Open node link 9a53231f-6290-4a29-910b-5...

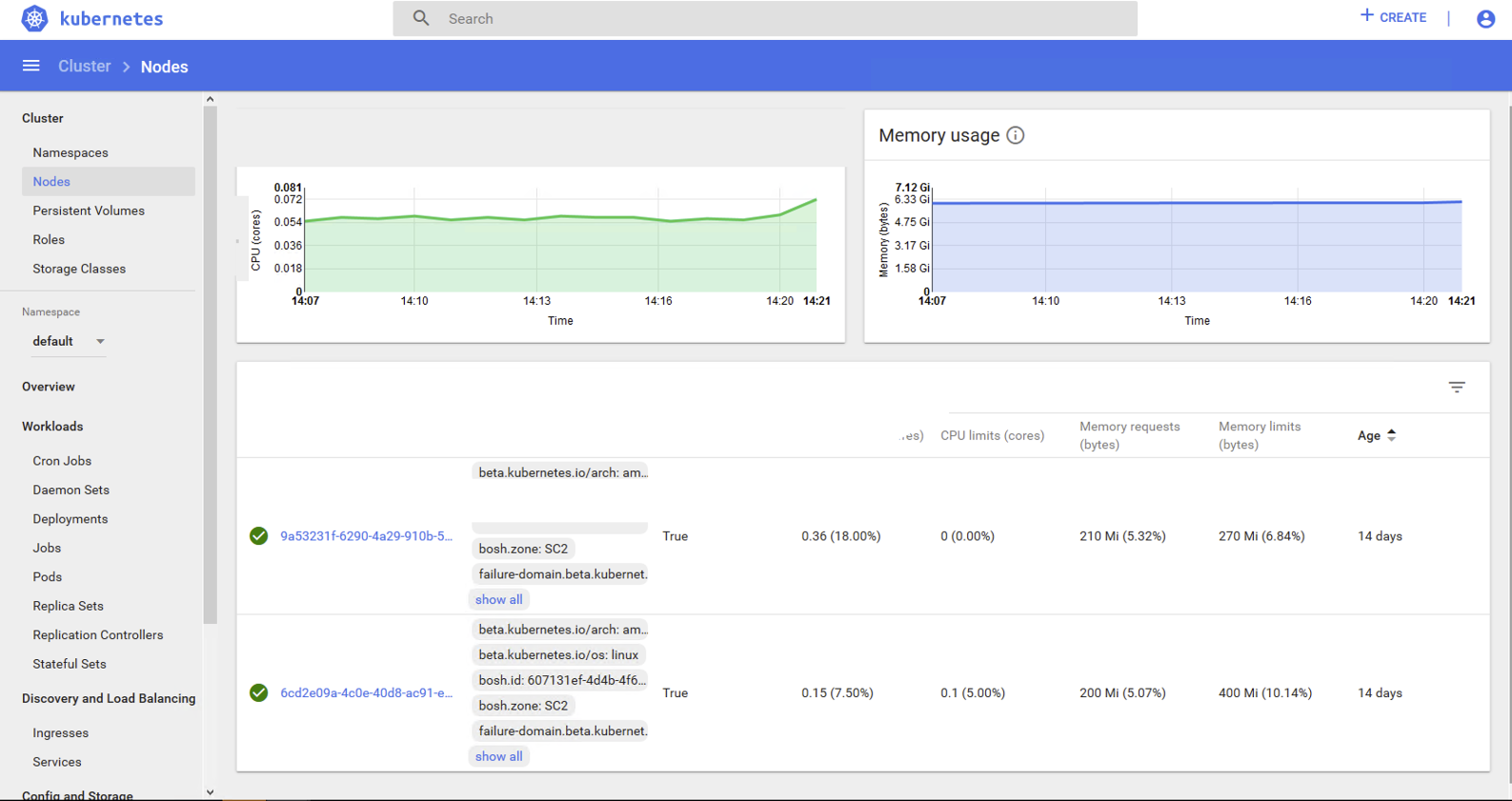coord(366,536)
